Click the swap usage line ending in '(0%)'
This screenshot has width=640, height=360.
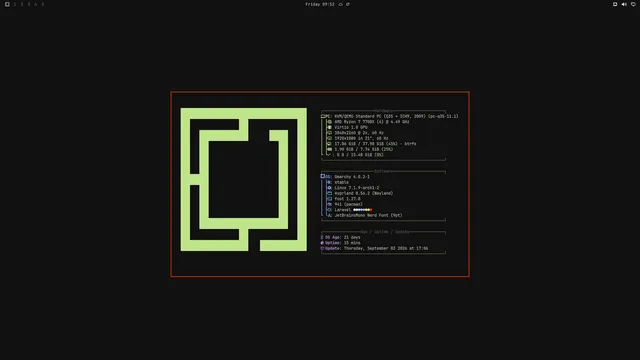pyautogui.click(x=360, y=155)
